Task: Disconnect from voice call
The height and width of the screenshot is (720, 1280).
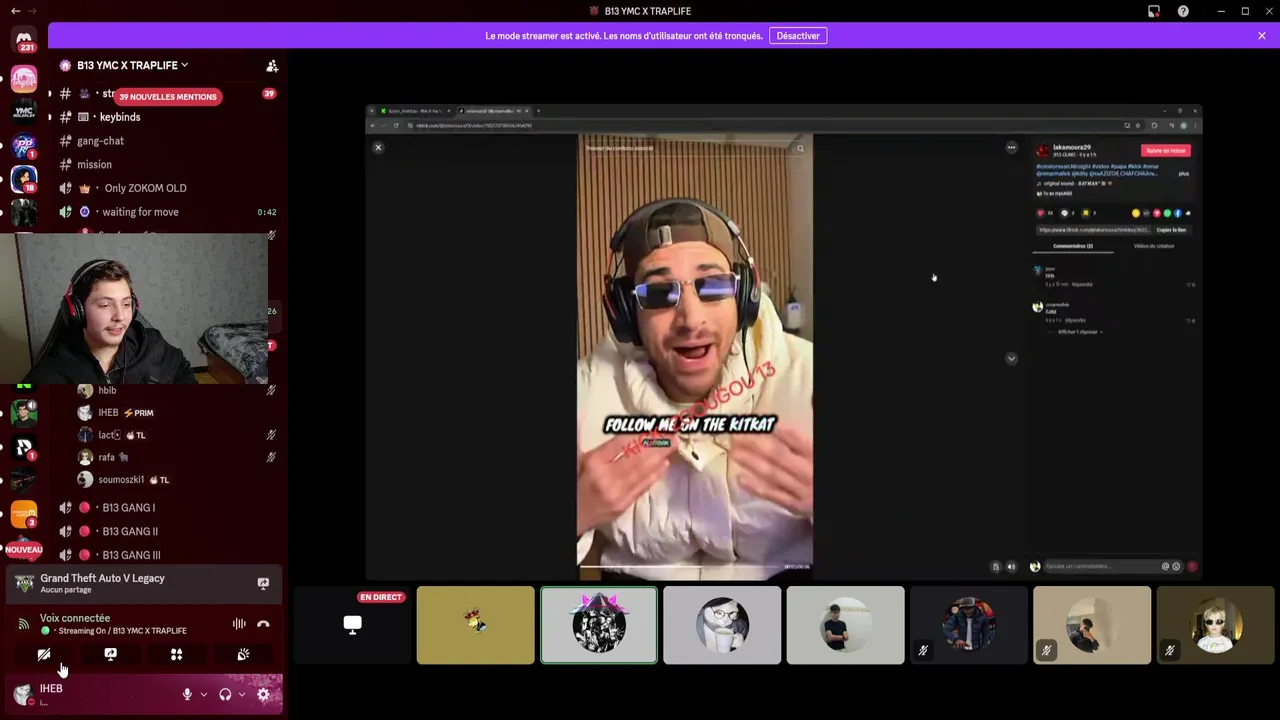Action: [x=263, y=624]
